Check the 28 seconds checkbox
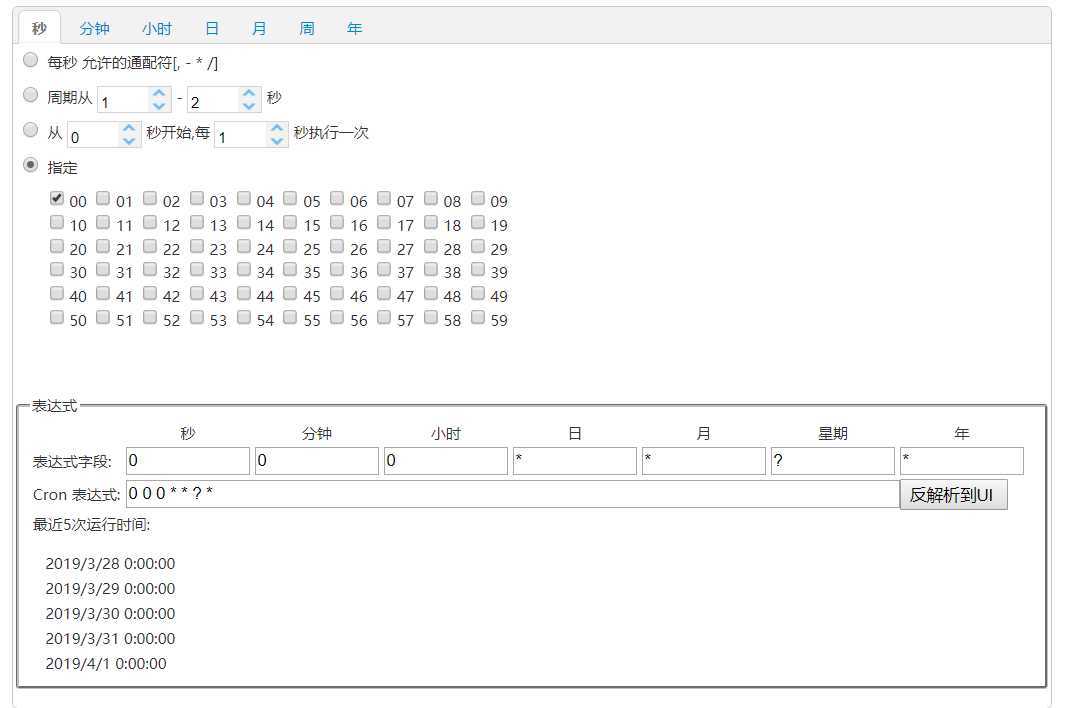Screen dimensions: 1065x708 point(431,245)
